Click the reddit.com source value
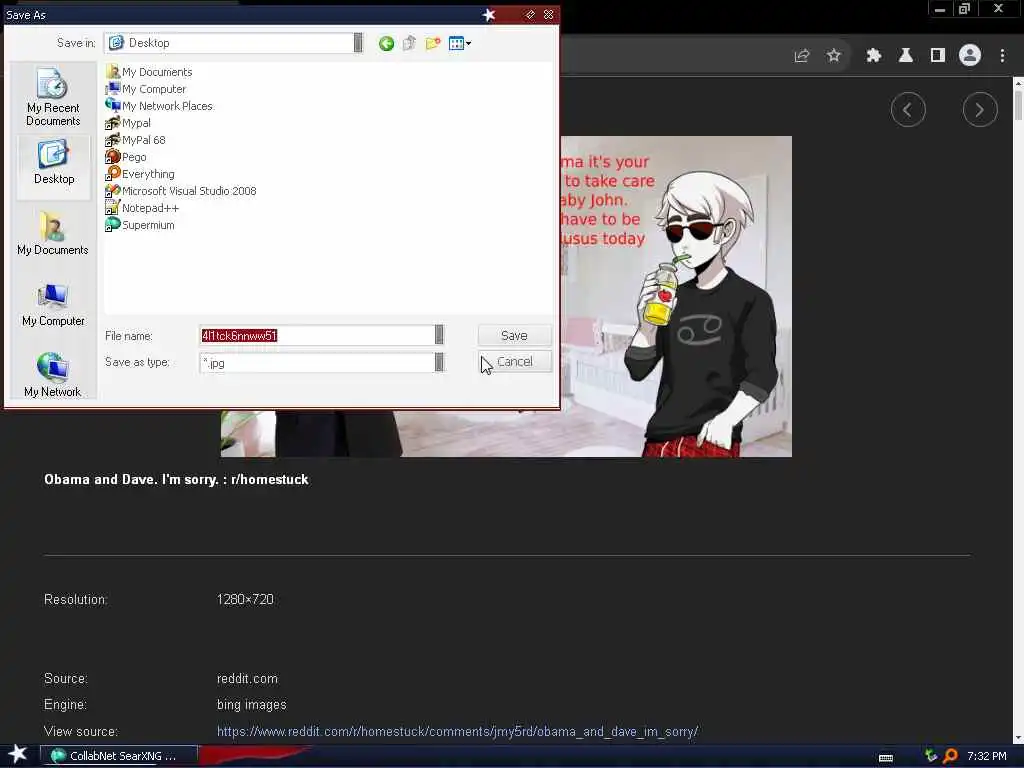 pyautogui.click(x=247, y=679)
